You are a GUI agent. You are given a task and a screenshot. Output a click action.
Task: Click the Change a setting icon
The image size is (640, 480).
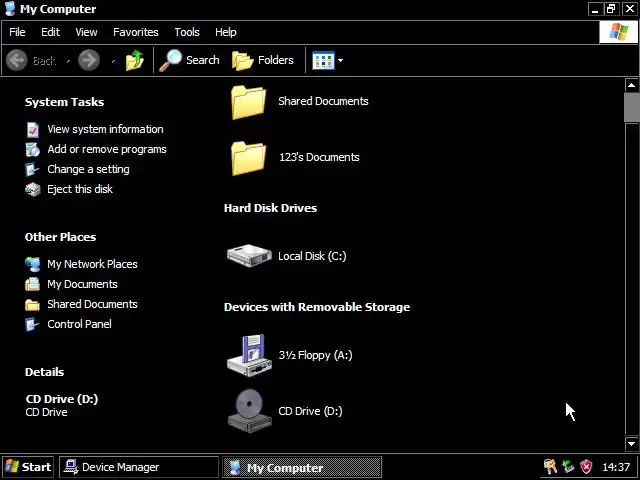pos(33,169)
